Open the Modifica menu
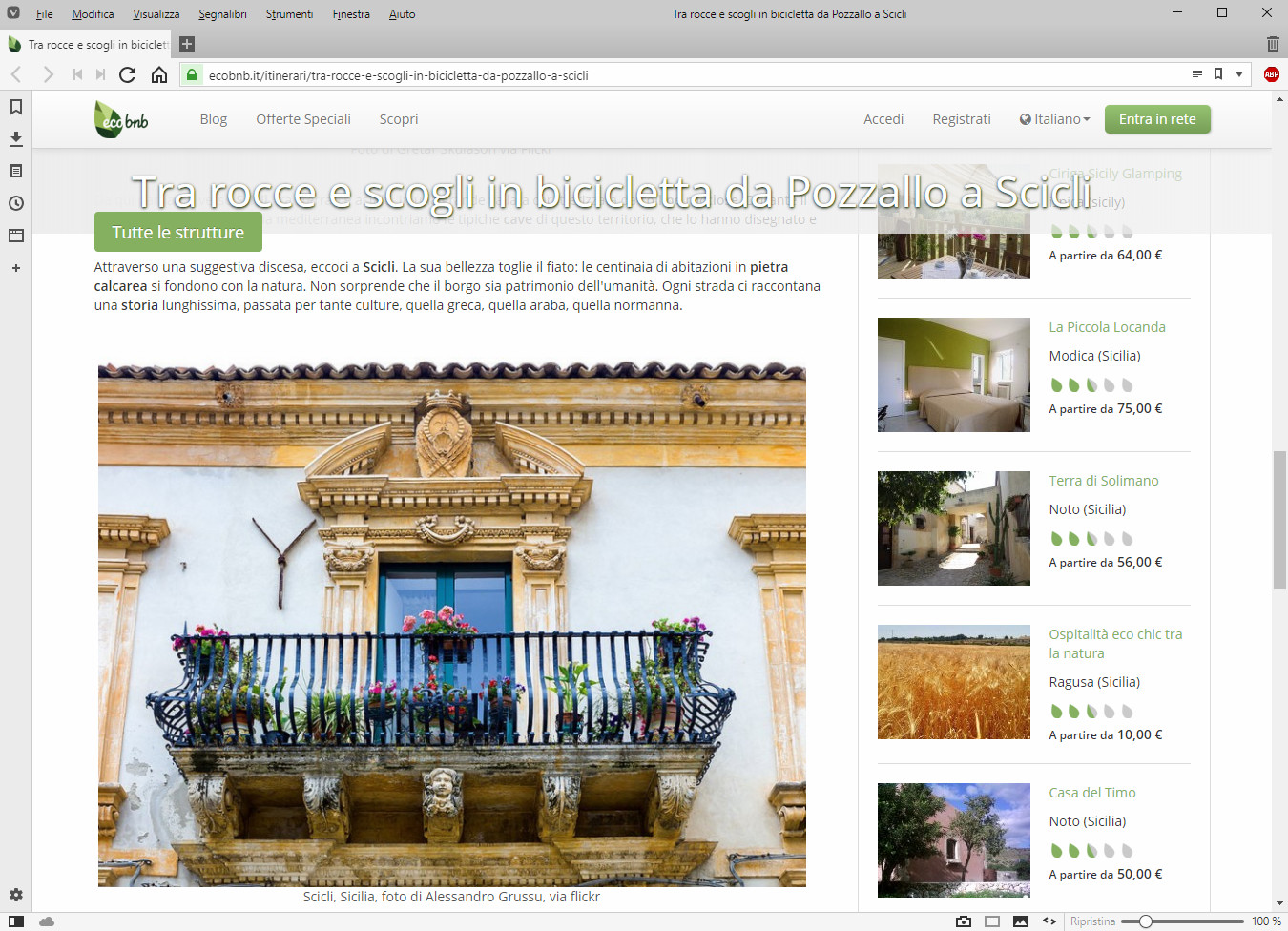Screen dimensions: 1288x931 pyautogui.click(x=93, y=14)
